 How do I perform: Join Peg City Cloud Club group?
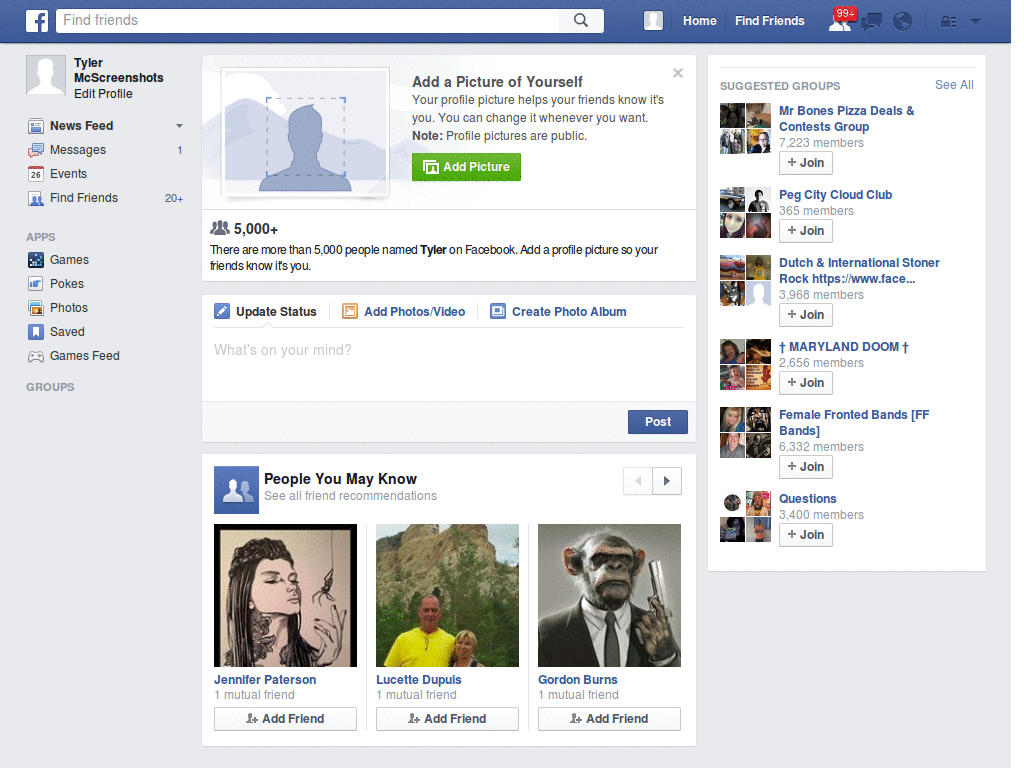pyautogui.click(x=806, y=231)
